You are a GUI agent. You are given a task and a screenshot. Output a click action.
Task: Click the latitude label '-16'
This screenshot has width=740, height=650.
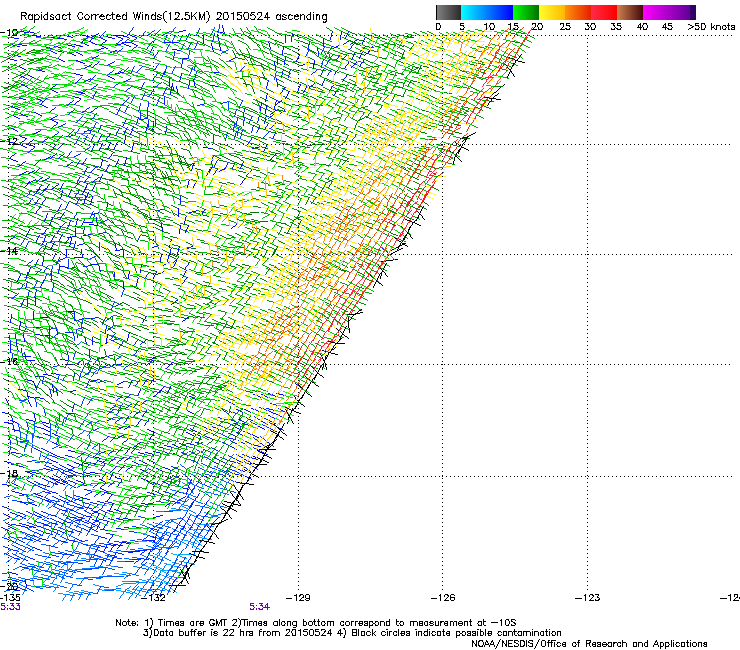click(x=9, y=361)
